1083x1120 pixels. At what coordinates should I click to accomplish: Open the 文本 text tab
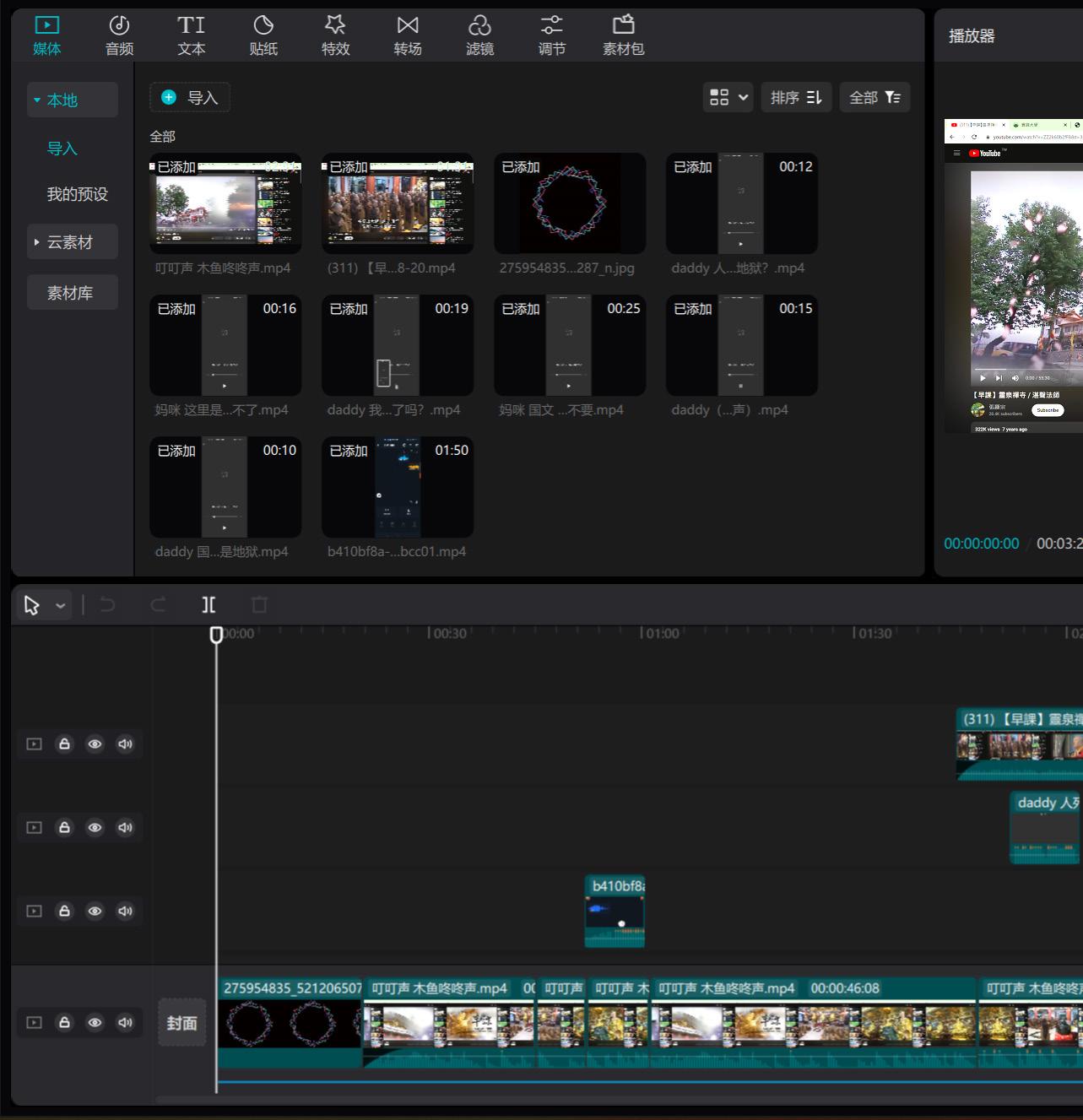click(192, 36)
